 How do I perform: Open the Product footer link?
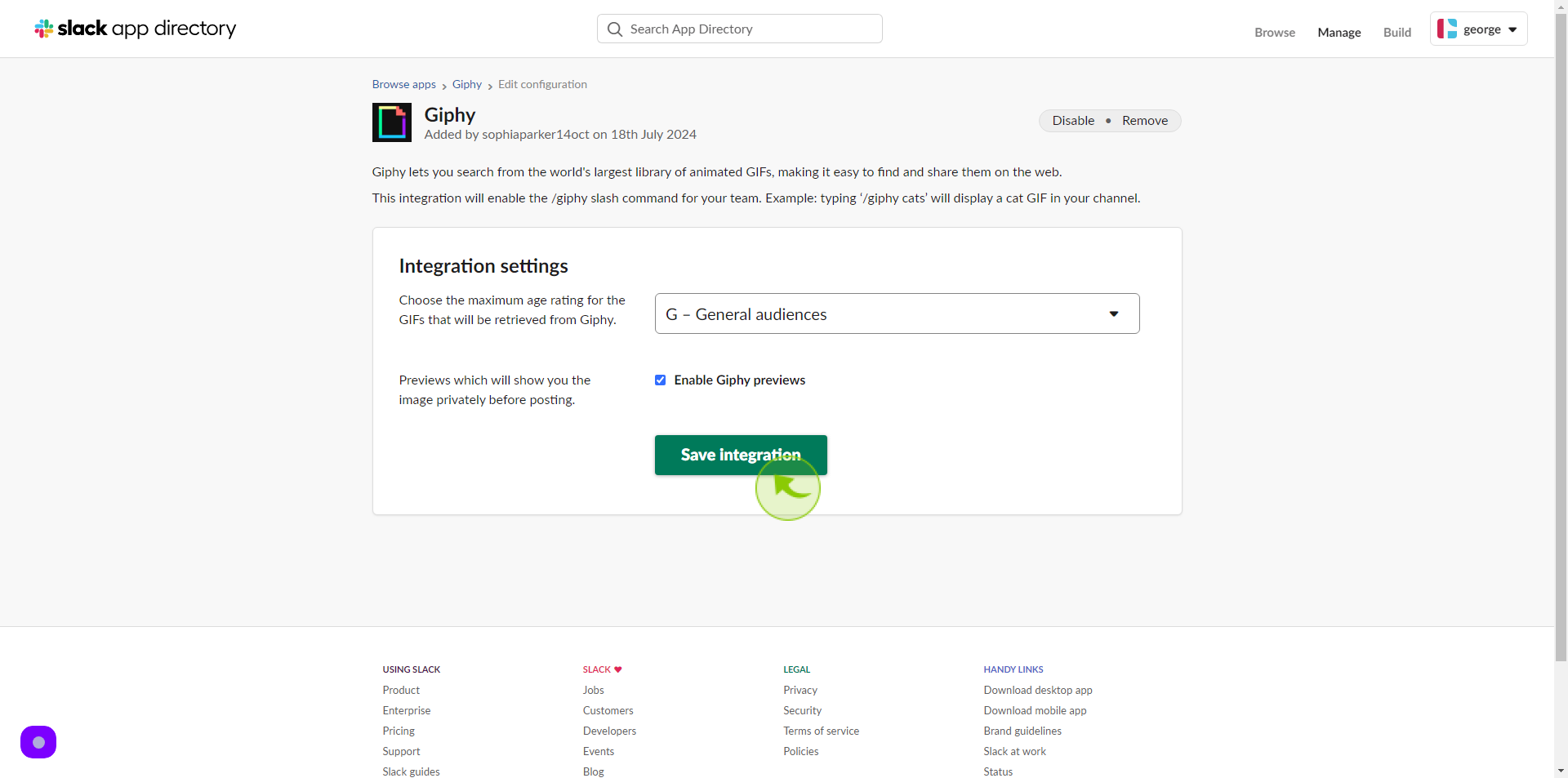point(401,691)
